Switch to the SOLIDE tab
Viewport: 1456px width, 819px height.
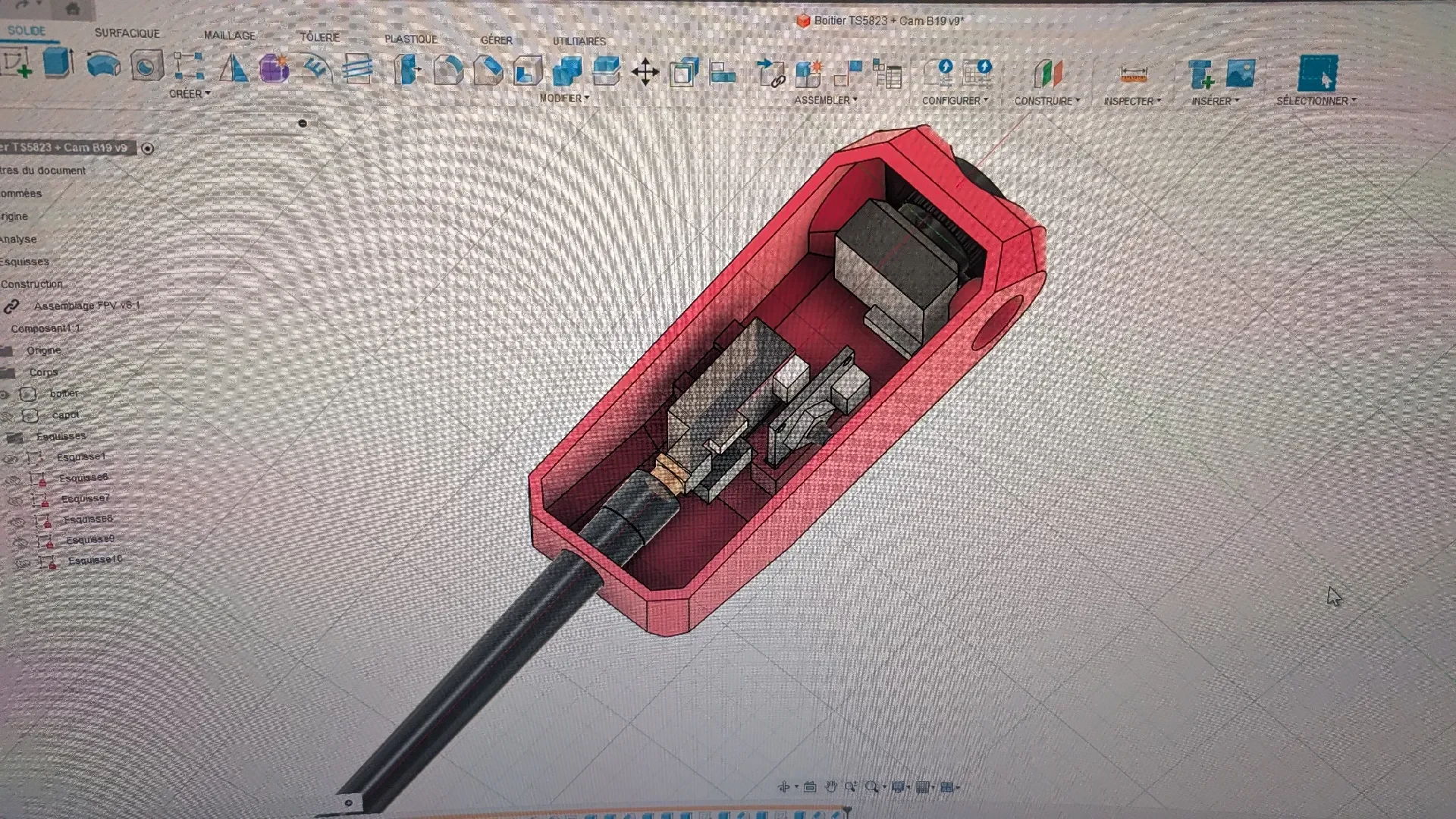pos(27,31)
